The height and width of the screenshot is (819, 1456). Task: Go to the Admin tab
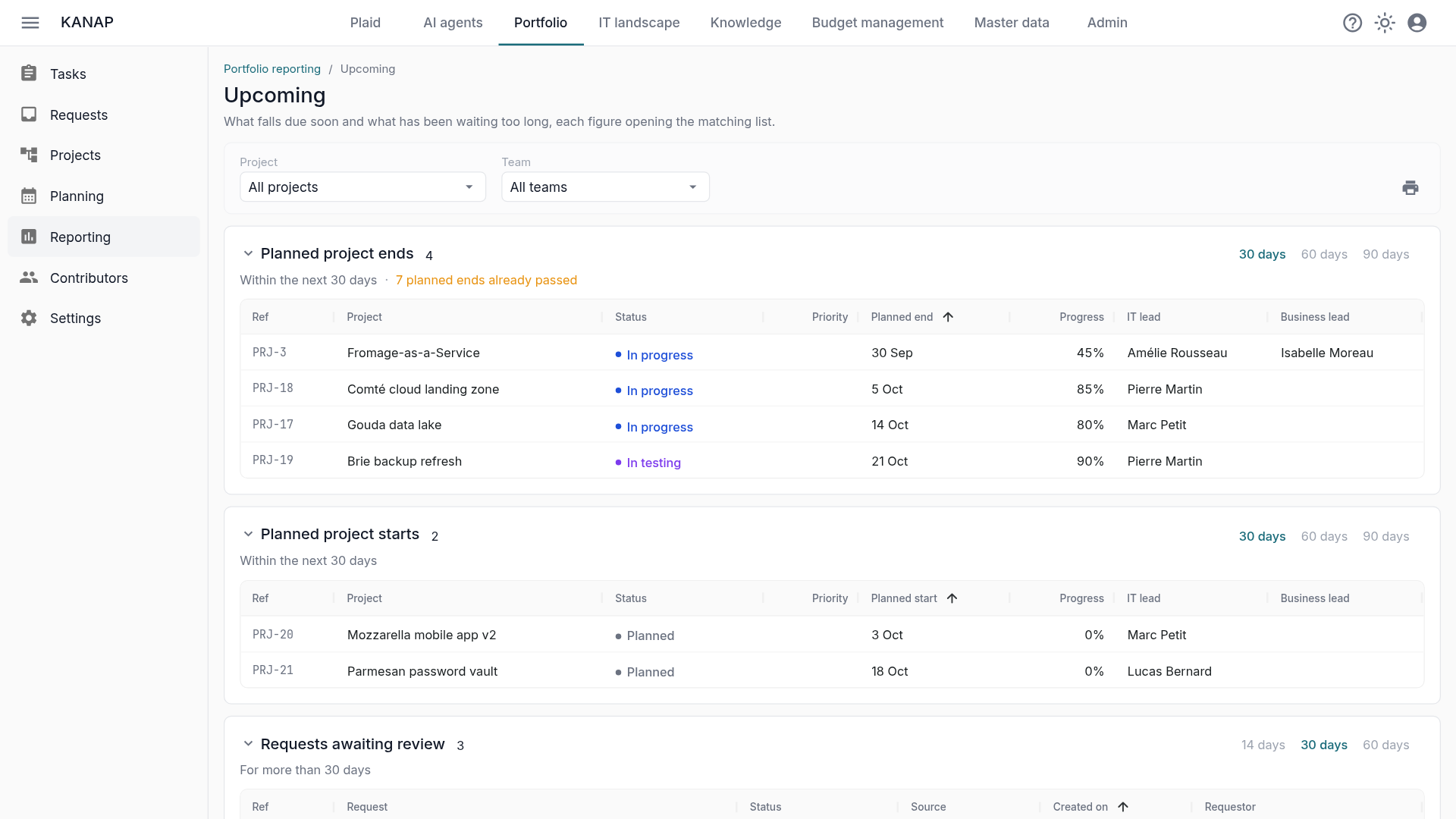[1107, 23]
